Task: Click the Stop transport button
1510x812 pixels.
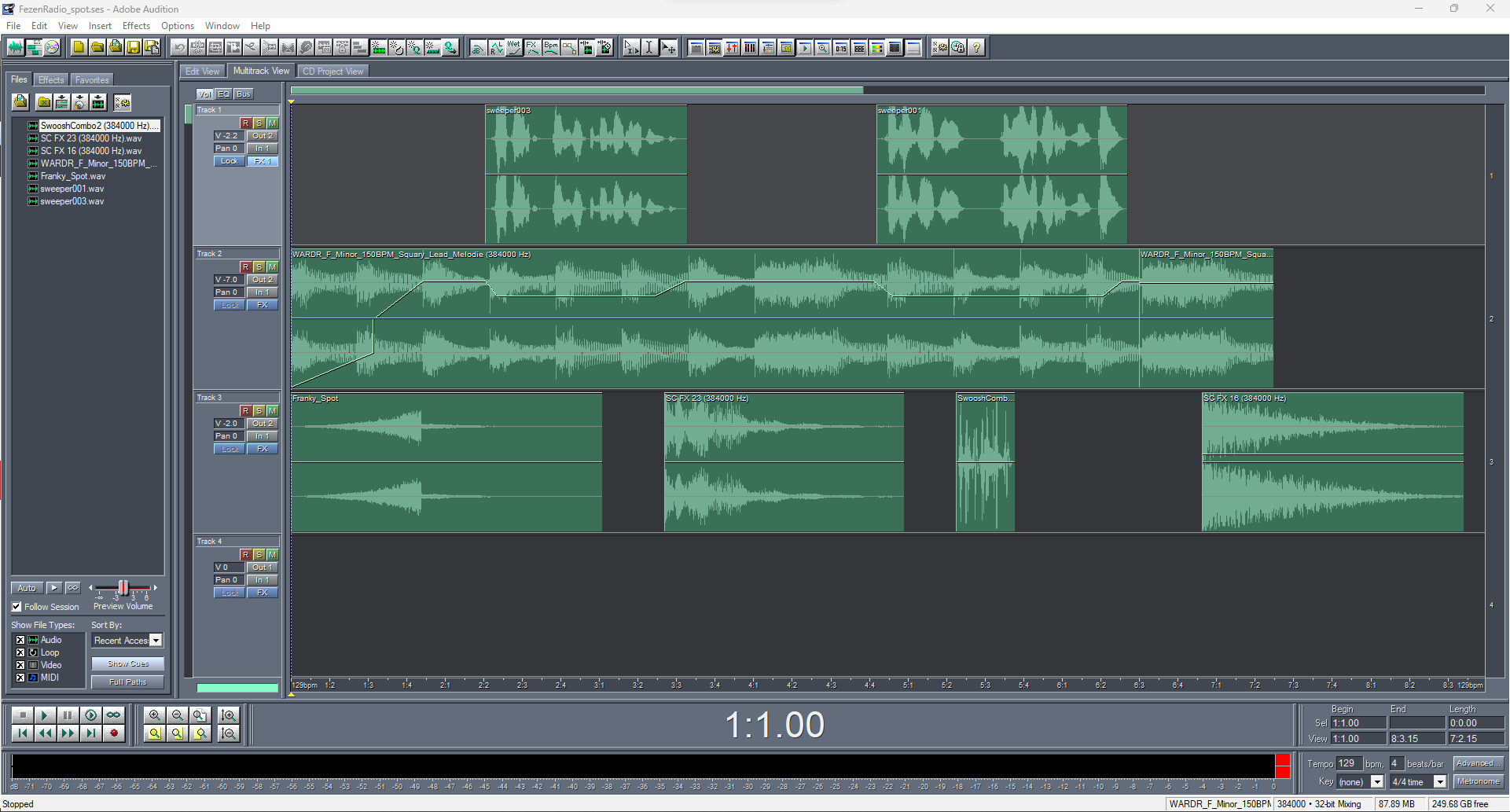Action: (22, 715)
